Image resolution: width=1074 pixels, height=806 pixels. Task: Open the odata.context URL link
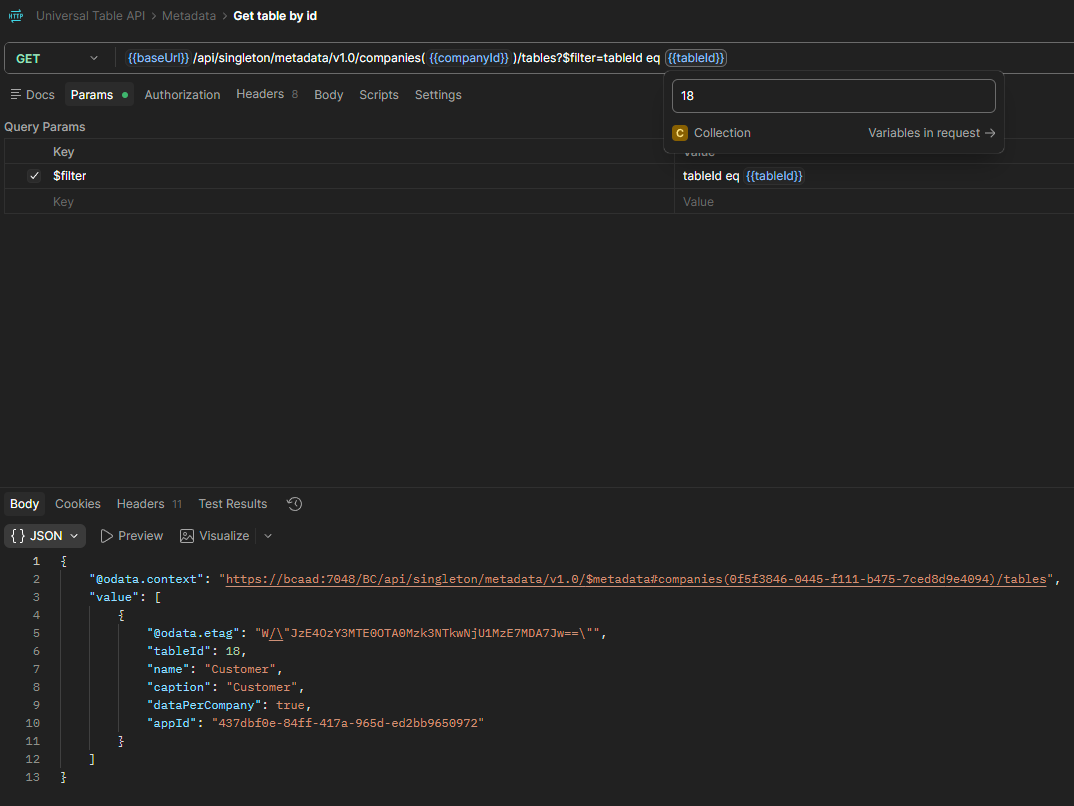point(636,579)
